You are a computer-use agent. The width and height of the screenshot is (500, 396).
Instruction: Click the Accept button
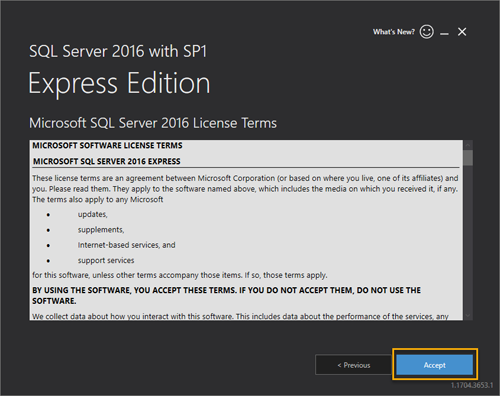tap(435, 365)
